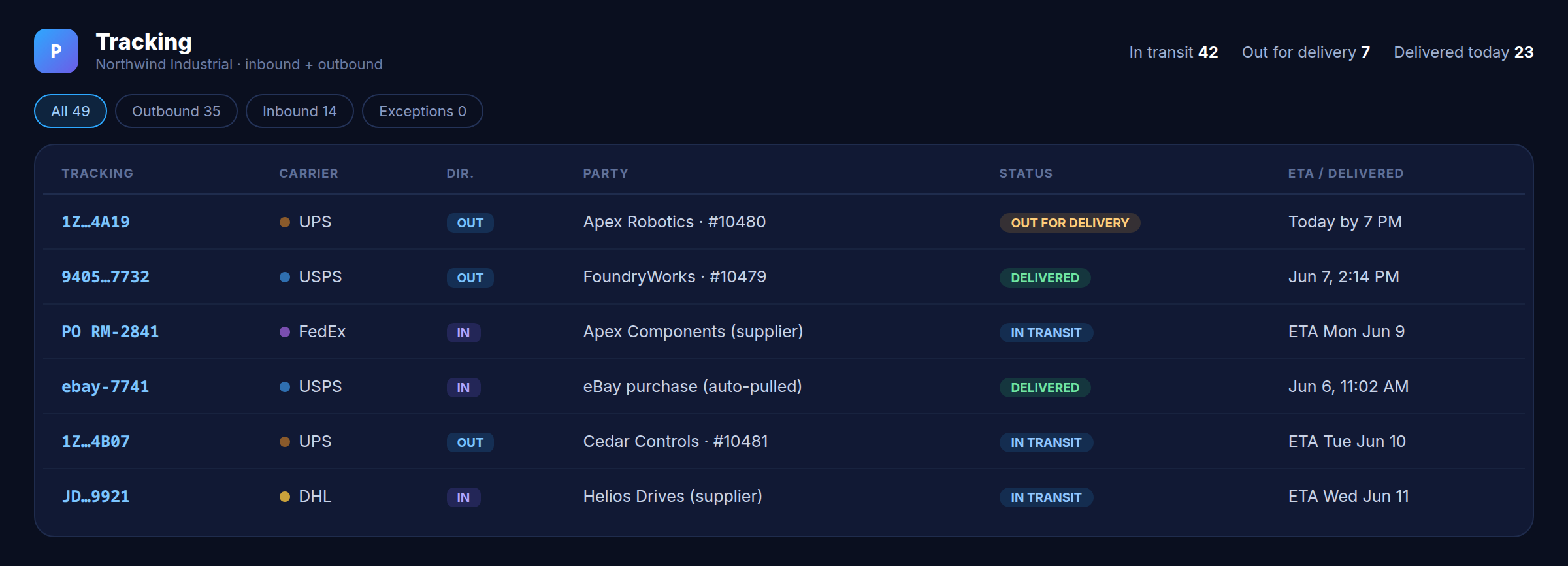
Task: Click eBay purchase (auto-pulled) party
Action: (693, 387)
